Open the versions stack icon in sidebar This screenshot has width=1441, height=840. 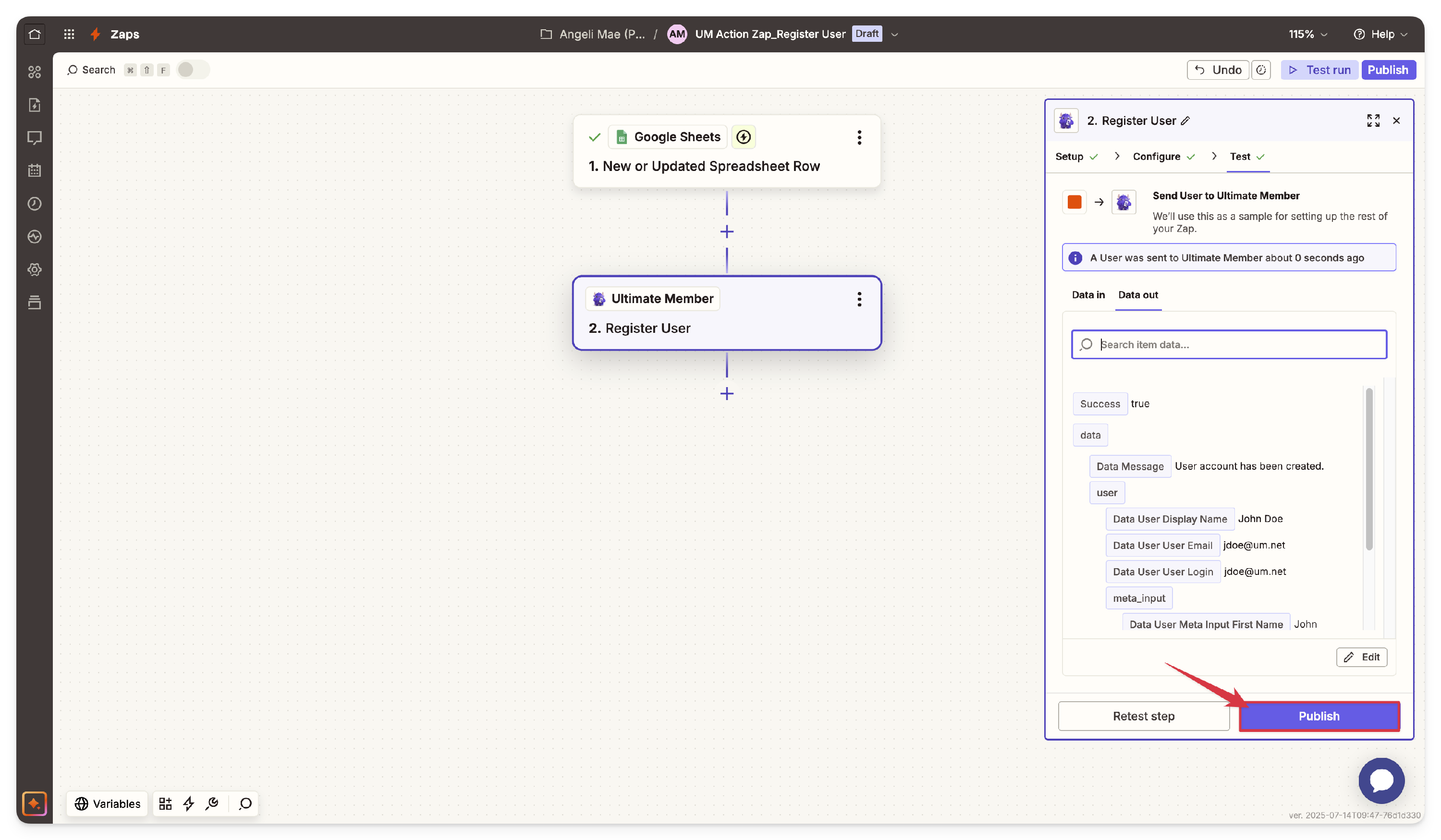34,303
